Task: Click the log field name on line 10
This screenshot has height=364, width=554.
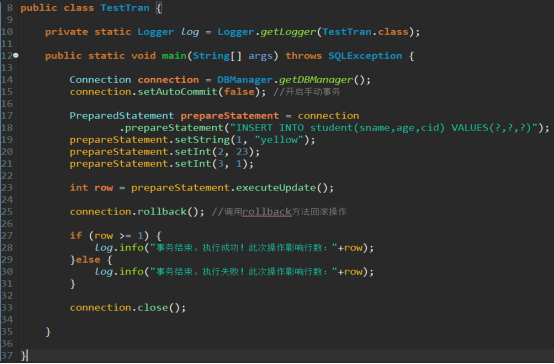Action: (190, 32)
